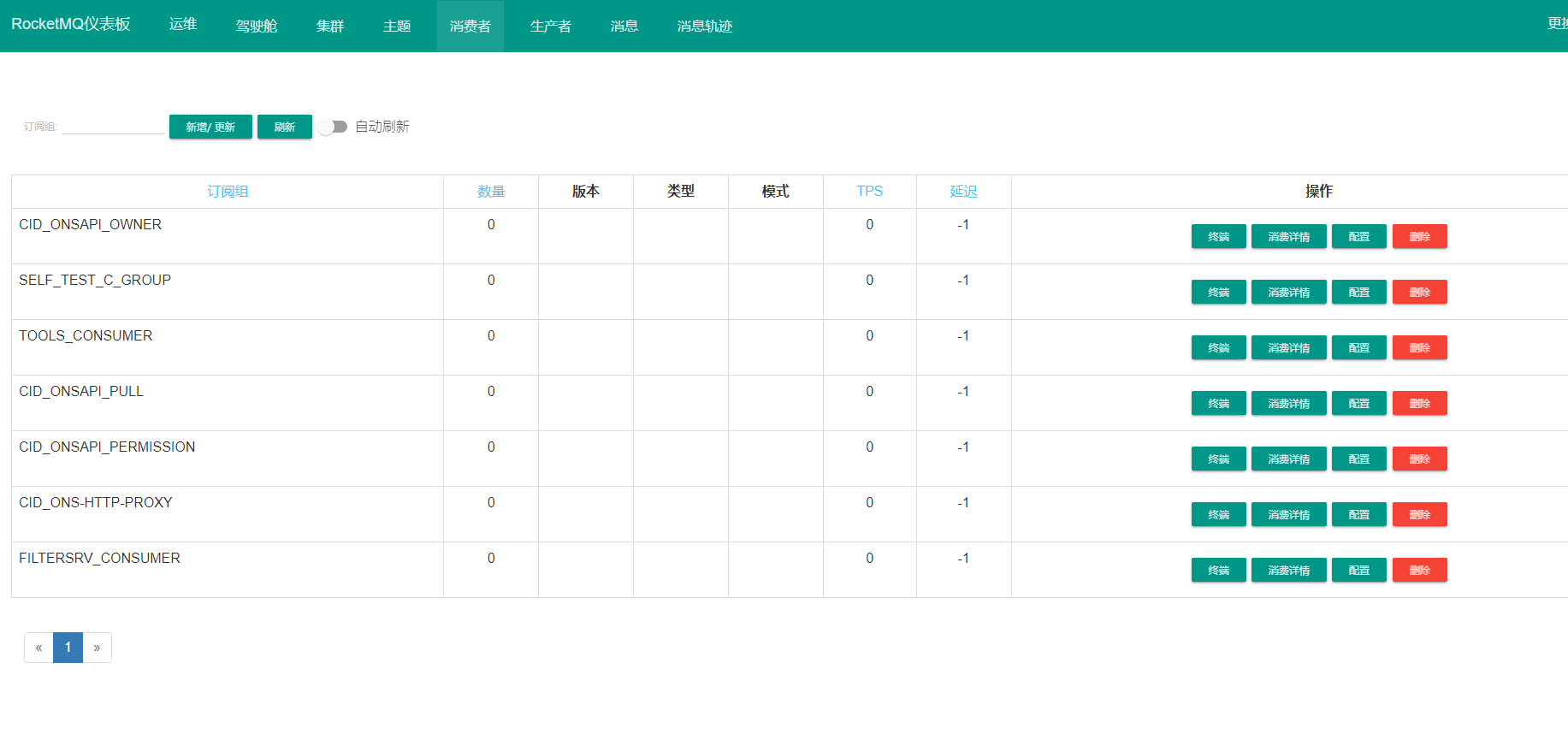
Task: Select the CID_ONSAPI_PULL group name
Action: pos(81,391)
